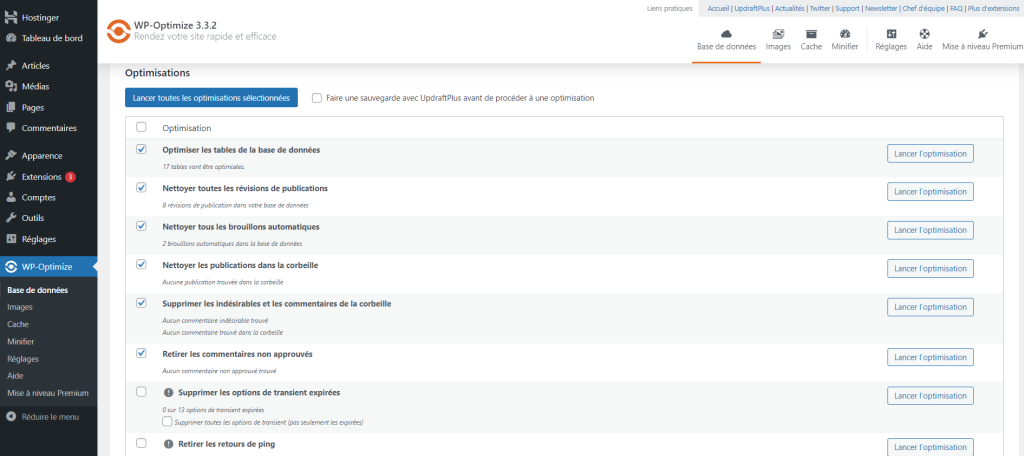Enable the UpdraftPlus backup before optimisation checkbox

tap(317, 98)
